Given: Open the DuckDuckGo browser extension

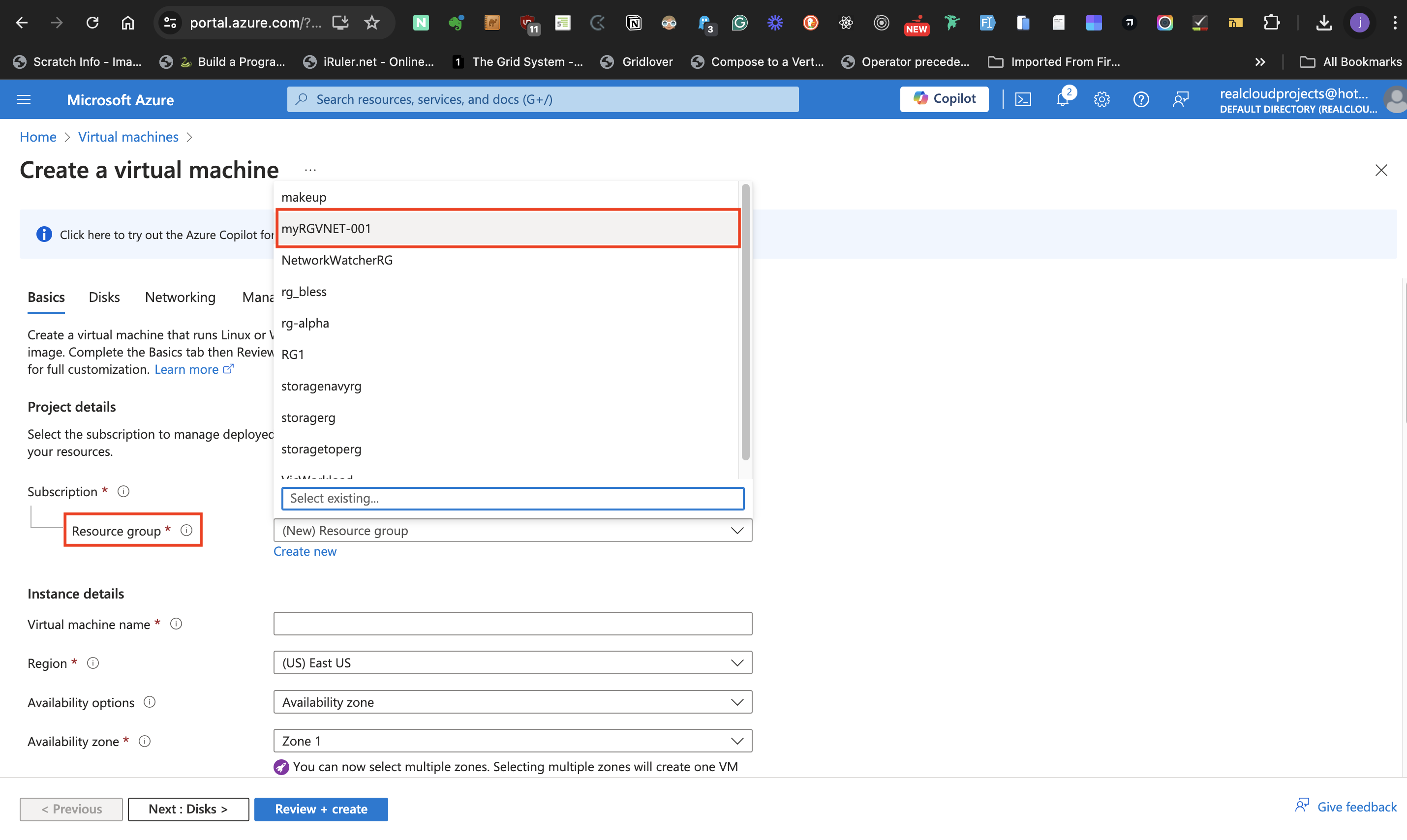Looking at the screenshot, I should click(810, 23).
